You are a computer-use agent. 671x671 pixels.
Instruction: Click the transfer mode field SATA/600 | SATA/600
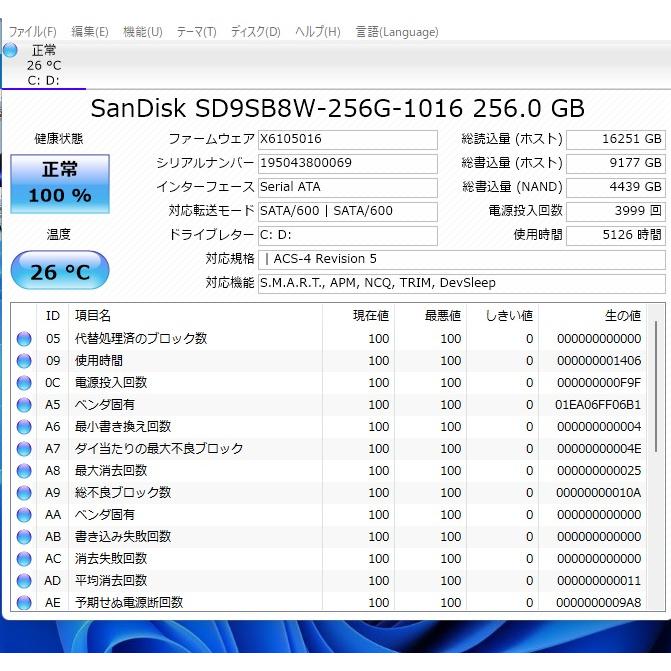point(347,211)
